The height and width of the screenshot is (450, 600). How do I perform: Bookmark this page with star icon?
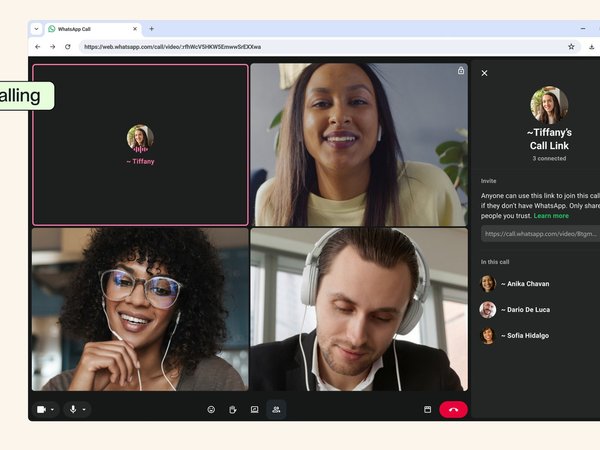tap(571, 47)
